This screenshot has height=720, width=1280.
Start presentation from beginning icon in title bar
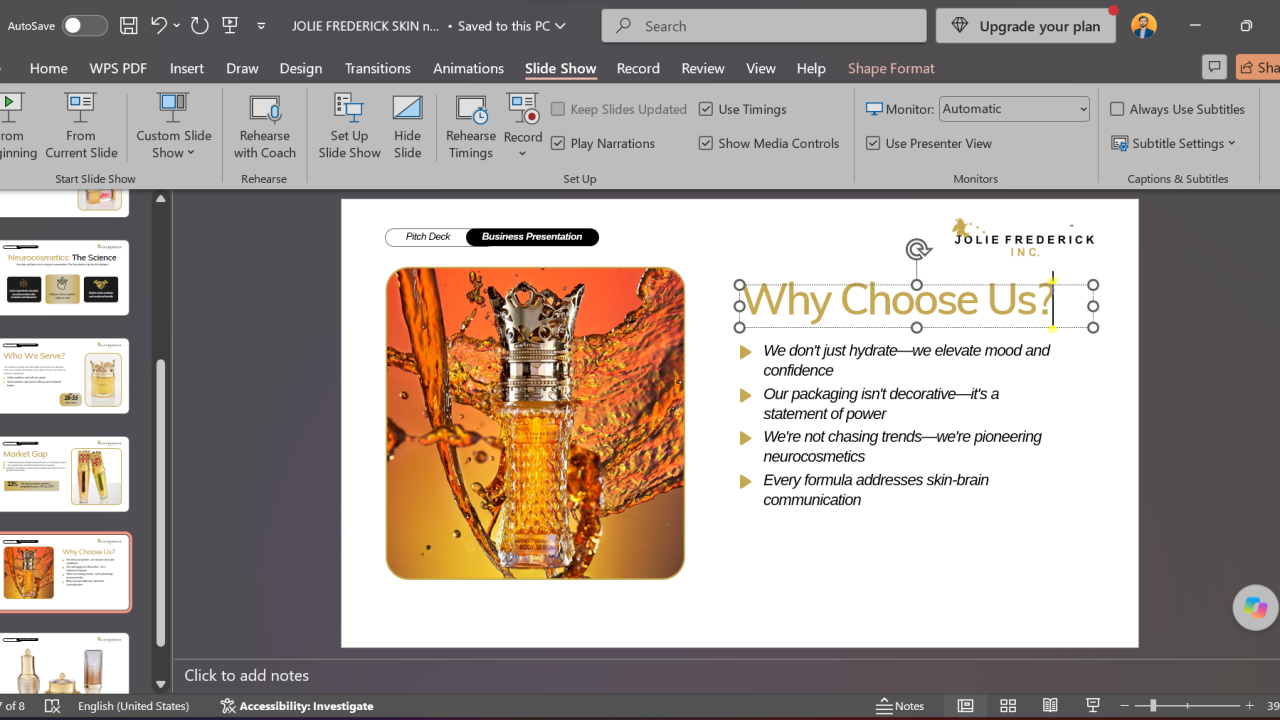[x=230, y=26]
